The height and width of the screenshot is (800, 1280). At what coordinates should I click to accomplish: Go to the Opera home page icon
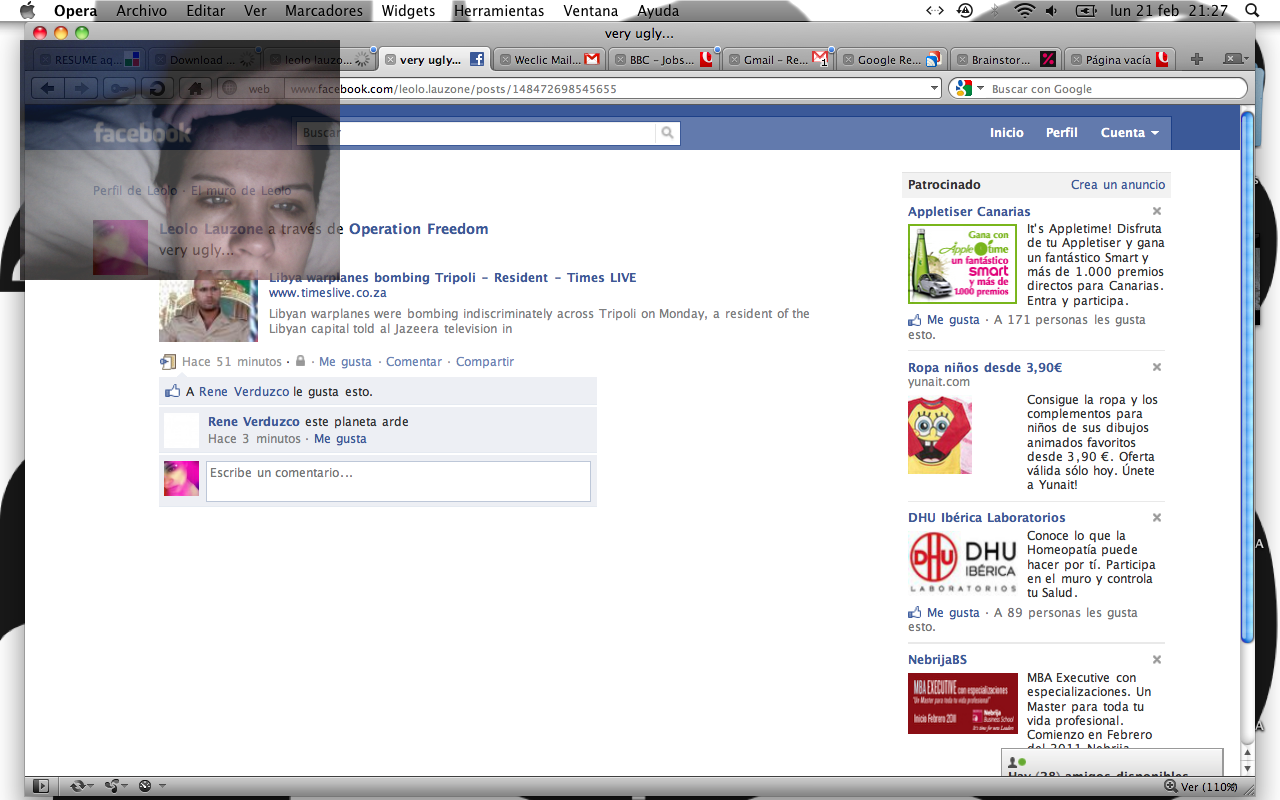tap(195, 89)
